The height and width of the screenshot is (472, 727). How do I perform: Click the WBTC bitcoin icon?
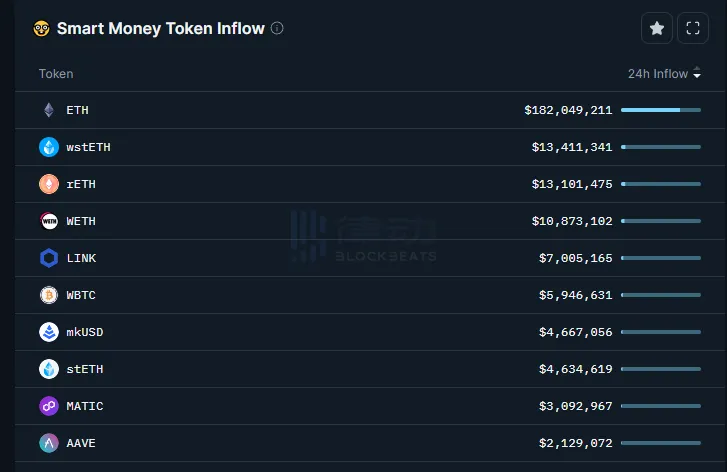(x=49, y=295)
